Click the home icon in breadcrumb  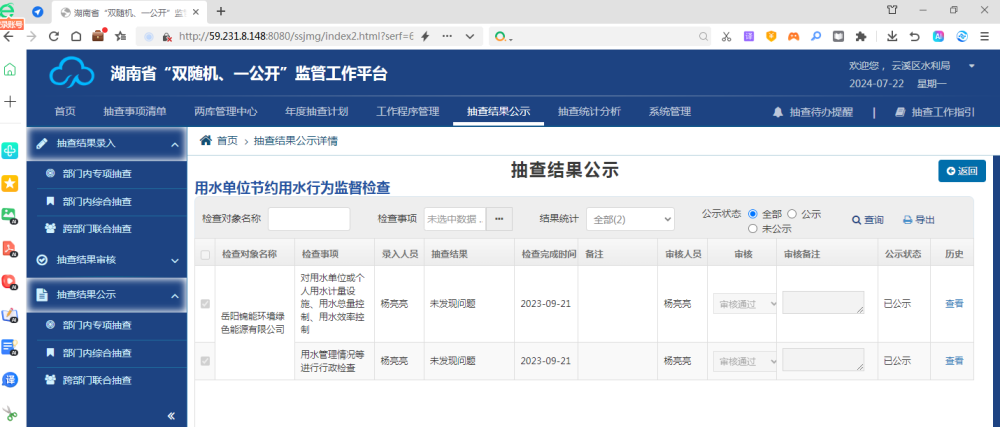pyautogui.click(x=206, y=141)
